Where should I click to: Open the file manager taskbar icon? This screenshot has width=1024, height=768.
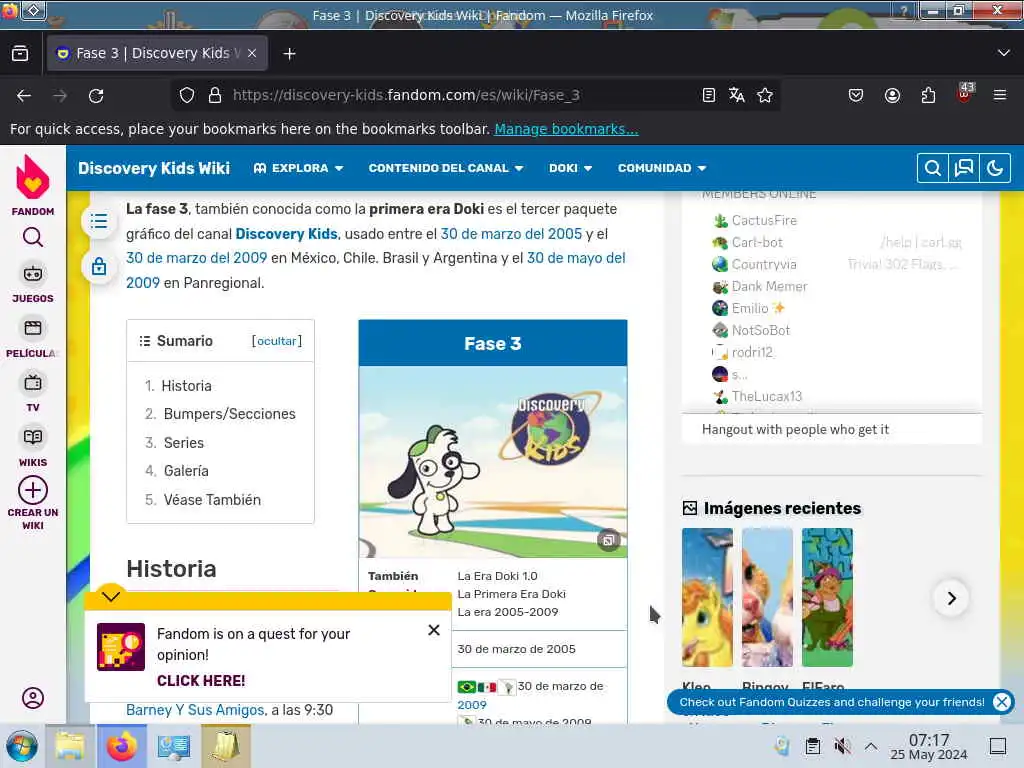tap(70, 746)
